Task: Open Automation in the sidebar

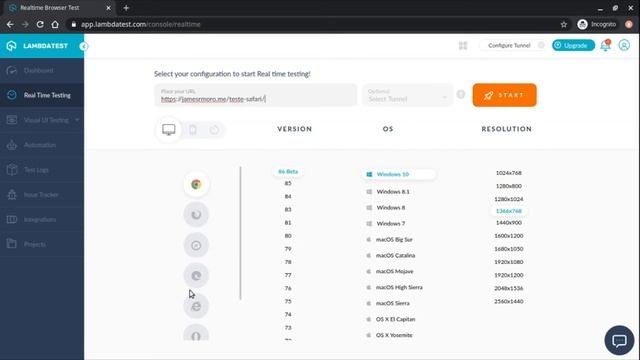Action: pos(42,145)
